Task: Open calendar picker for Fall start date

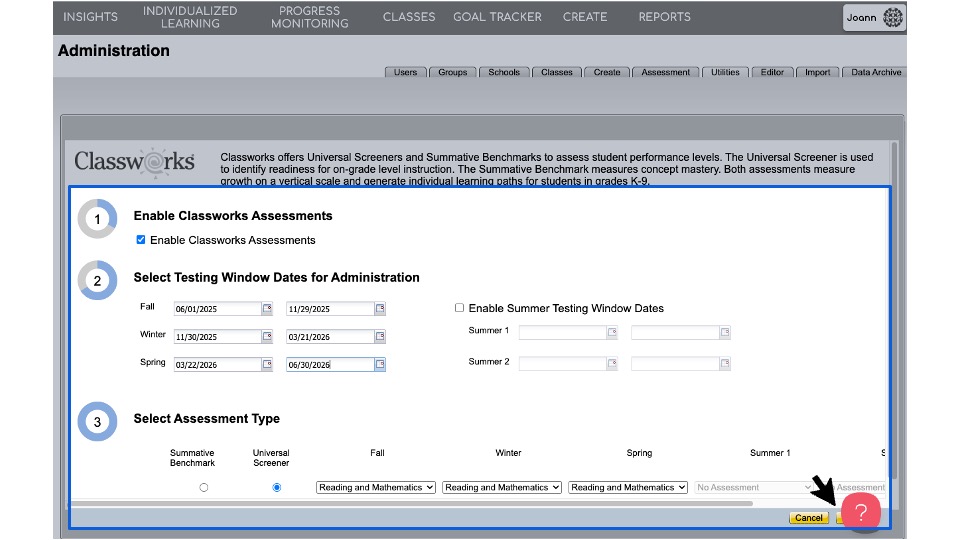Action: point(267,309)
